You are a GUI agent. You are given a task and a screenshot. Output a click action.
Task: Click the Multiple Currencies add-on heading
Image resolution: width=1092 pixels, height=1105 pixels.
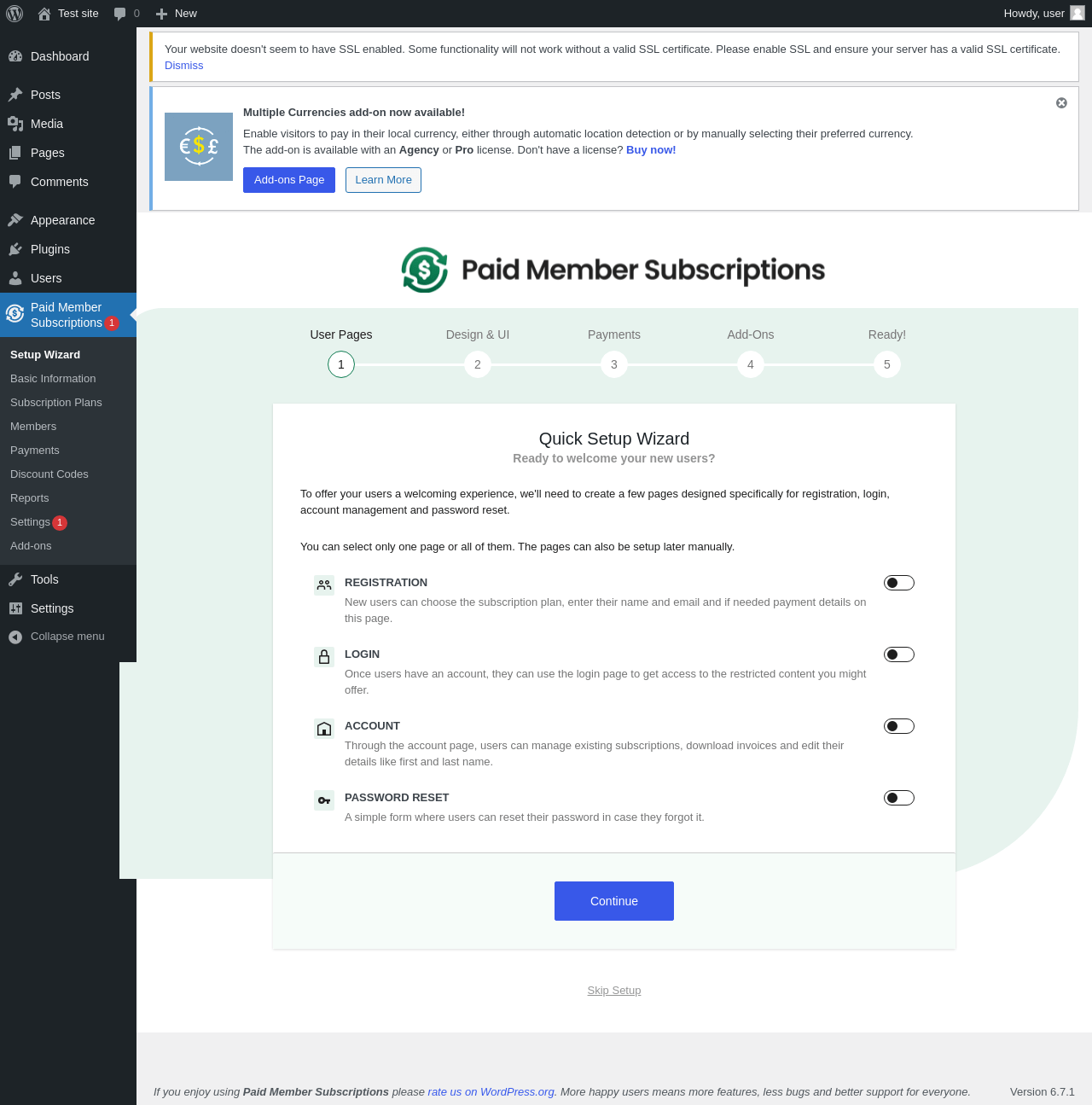pyautogui.click(x=354, y=113)
